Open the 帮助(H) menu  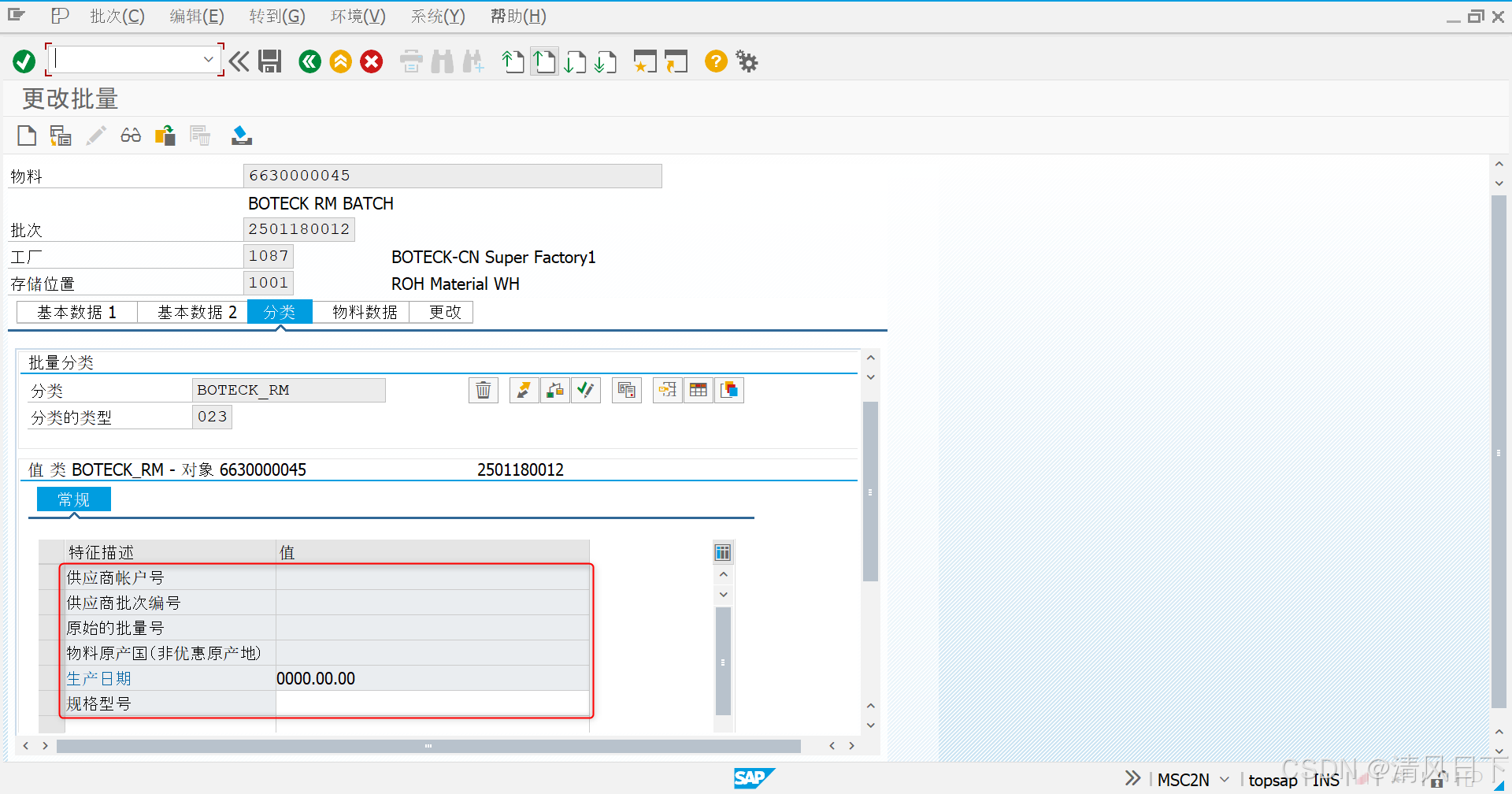click(518, 16)
